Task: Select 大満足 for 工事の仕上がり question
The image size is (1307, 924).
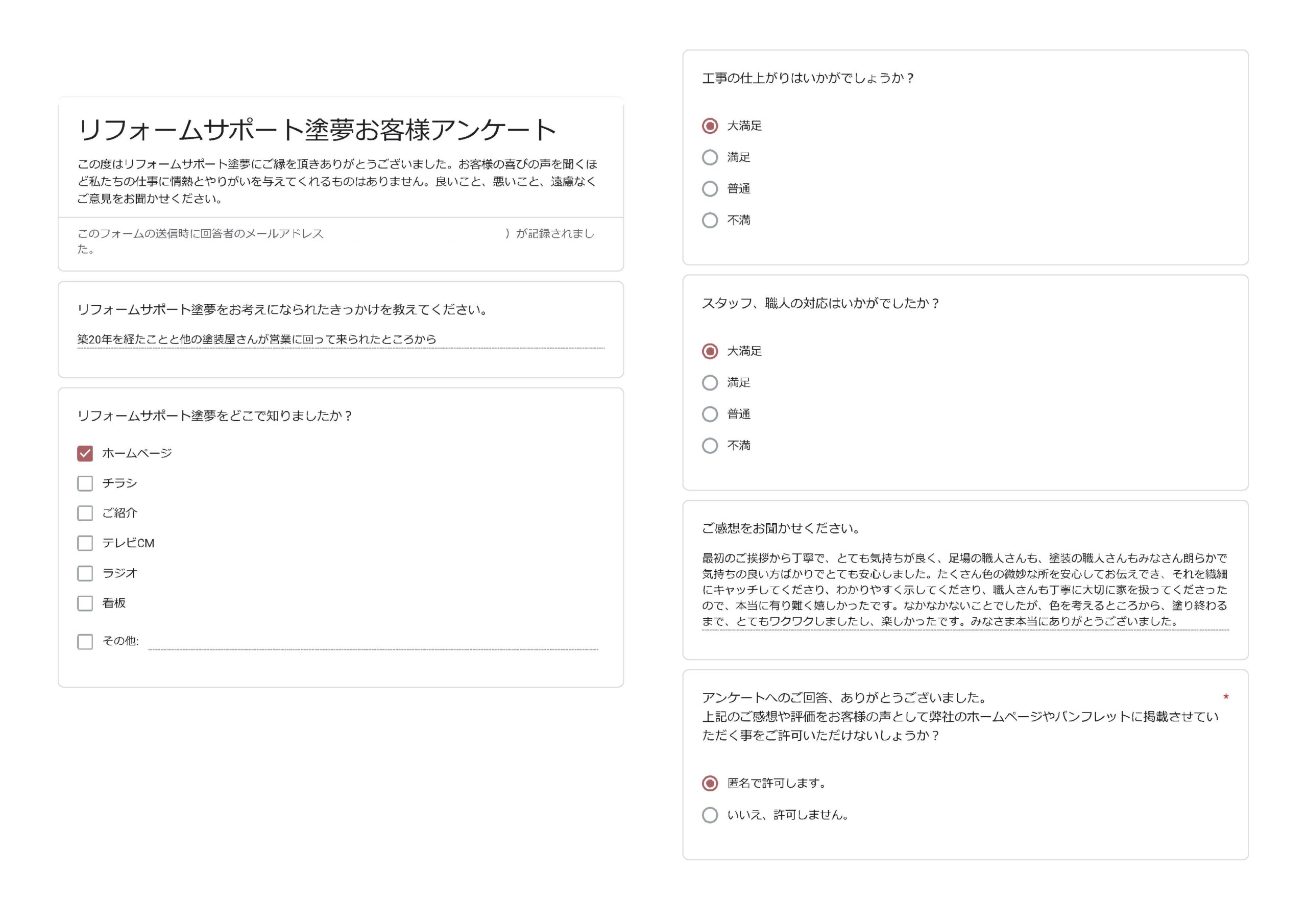Action: coord(710,126)
